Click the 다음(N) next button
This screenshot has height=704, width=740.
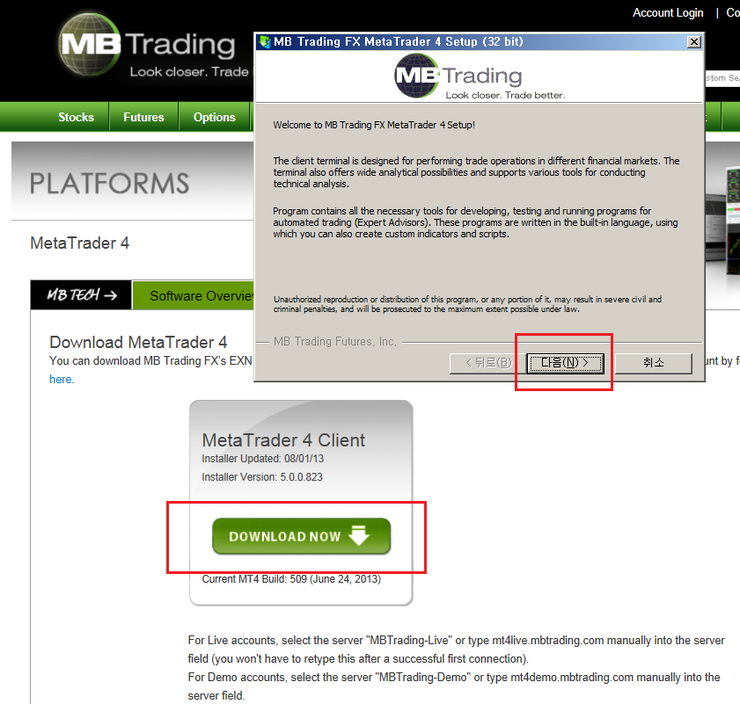point(565,363)
